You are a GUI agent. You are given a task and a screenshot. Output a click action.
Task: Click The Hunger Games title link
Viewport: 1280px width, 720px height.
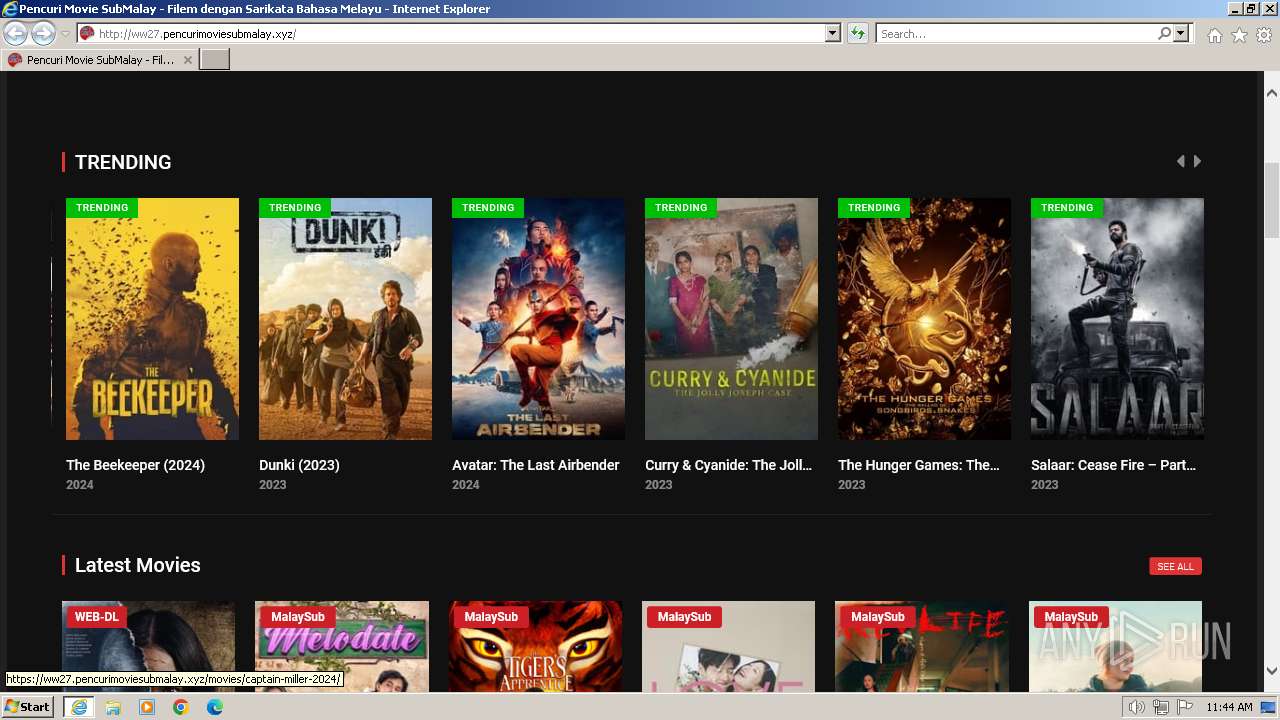(x=919, y=465)
